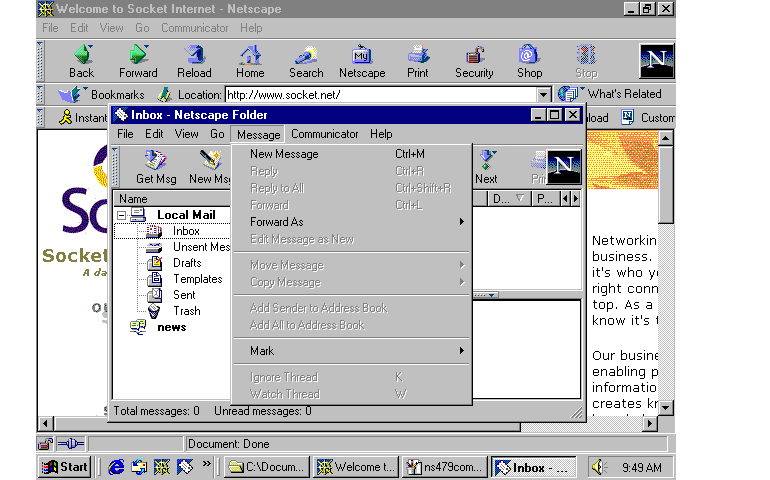Click the volume speaker tray icon
This screenshot has height=480, width=770.
pos(599,467)
